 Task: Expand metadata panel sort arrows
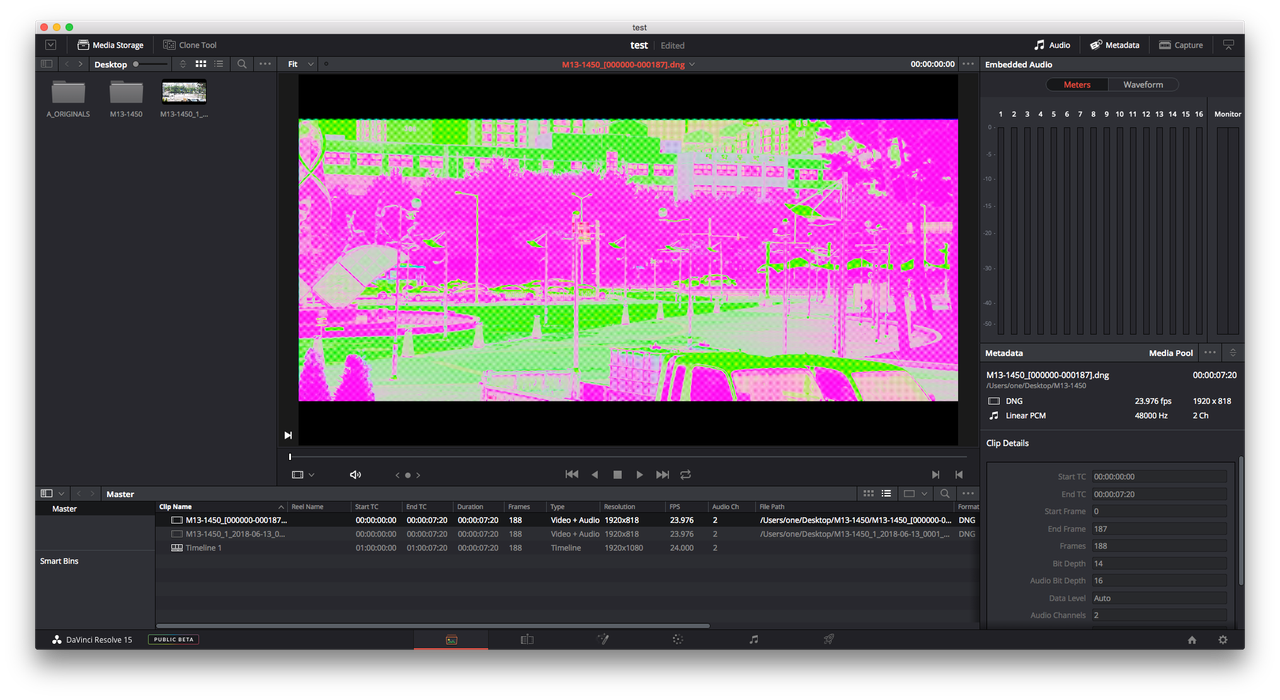pyautogui.click(x=1233, y=353)
